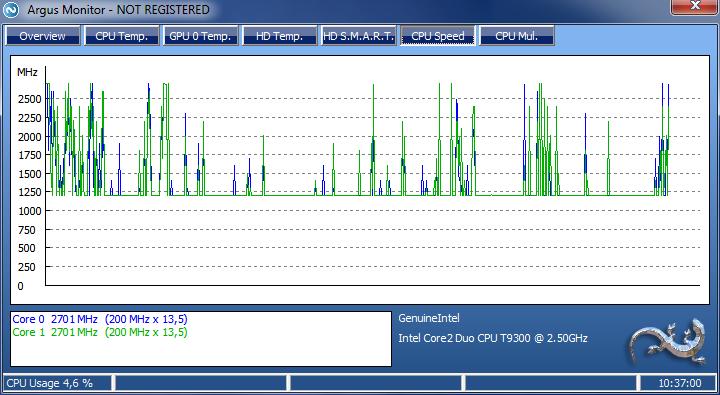This screenshot has width=720, height=395.
Task: Select the CPU Speed tab
Action: point(438,36)
